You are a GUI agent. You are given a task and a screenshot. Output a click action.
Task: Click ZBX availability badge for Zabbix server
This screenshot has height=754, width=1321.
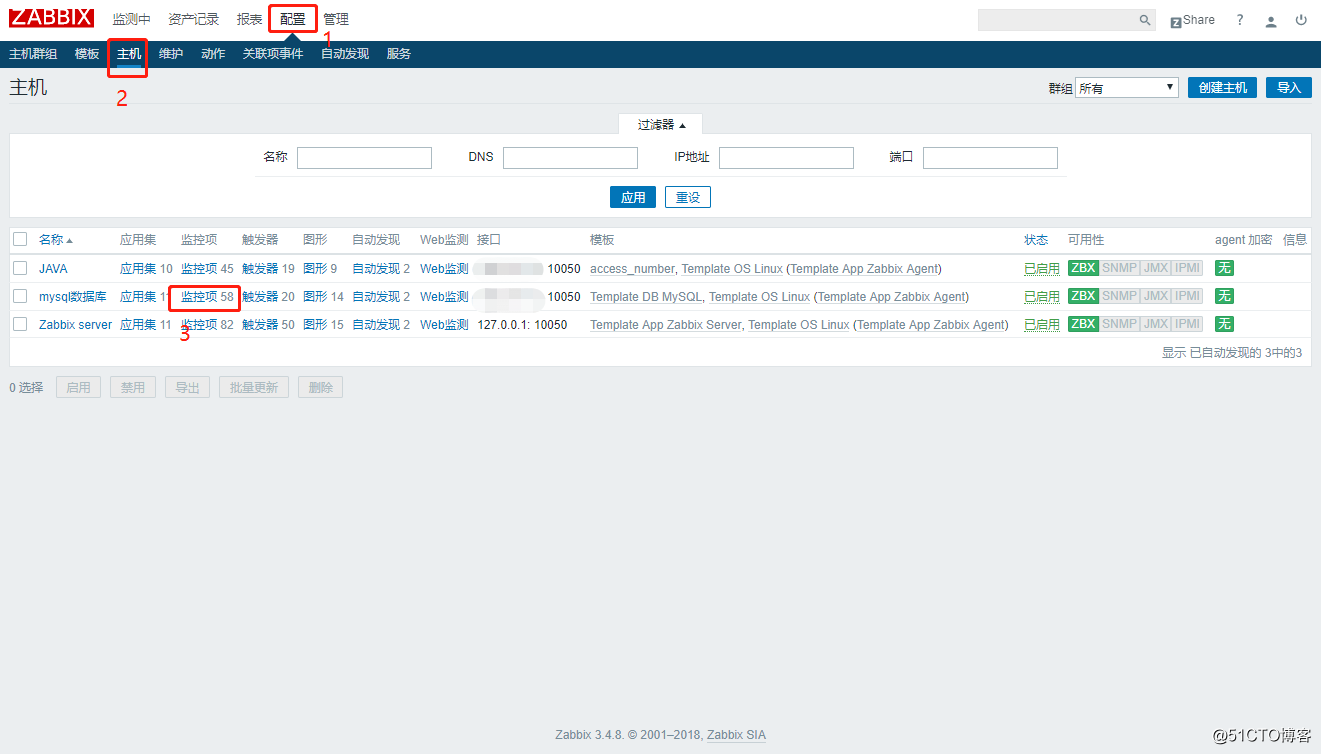[x=1083, y=324]
